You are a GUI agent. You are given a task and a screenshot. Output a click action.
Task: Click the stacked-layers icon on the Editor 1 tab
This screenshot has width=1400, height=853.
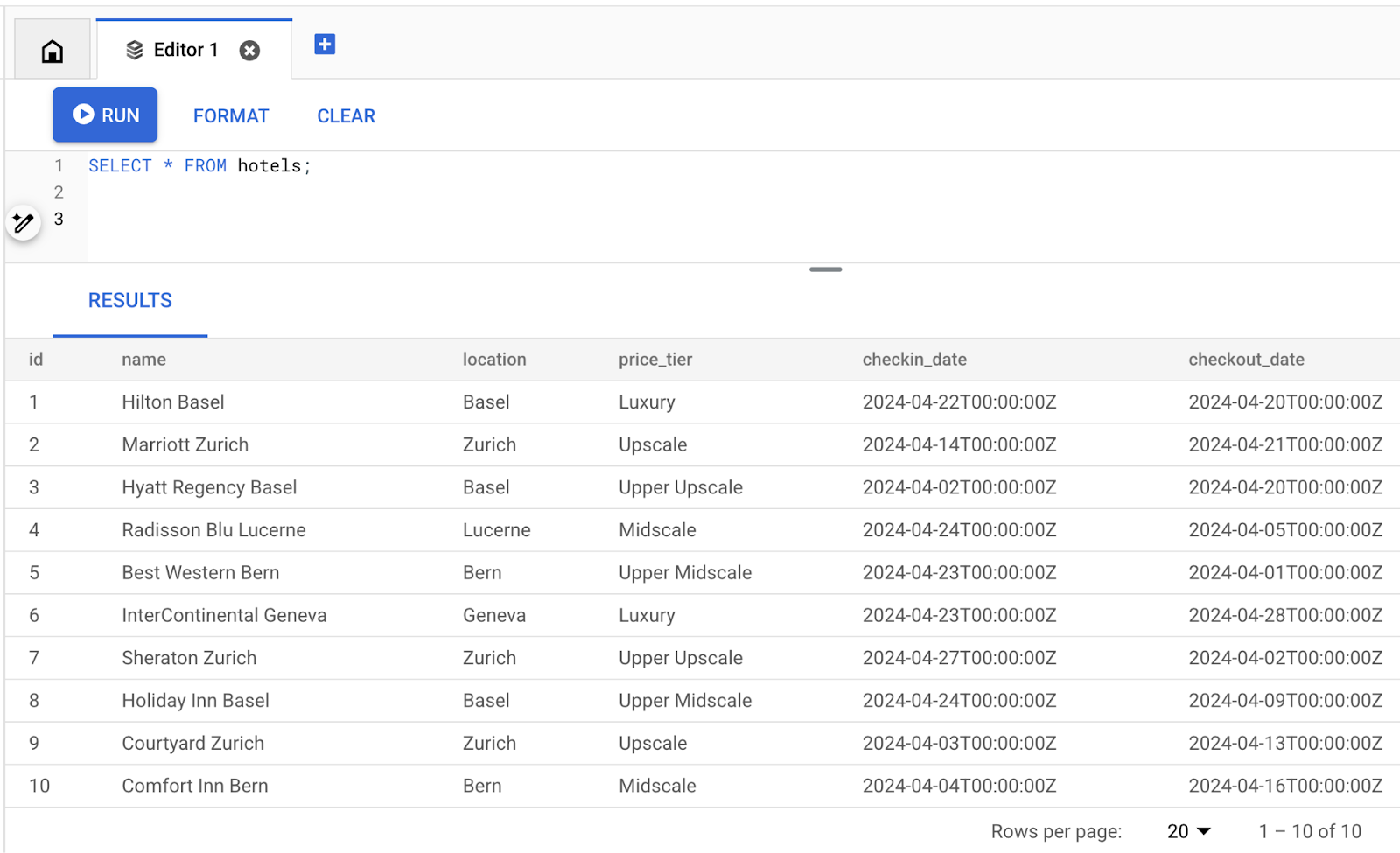point(135,50)
